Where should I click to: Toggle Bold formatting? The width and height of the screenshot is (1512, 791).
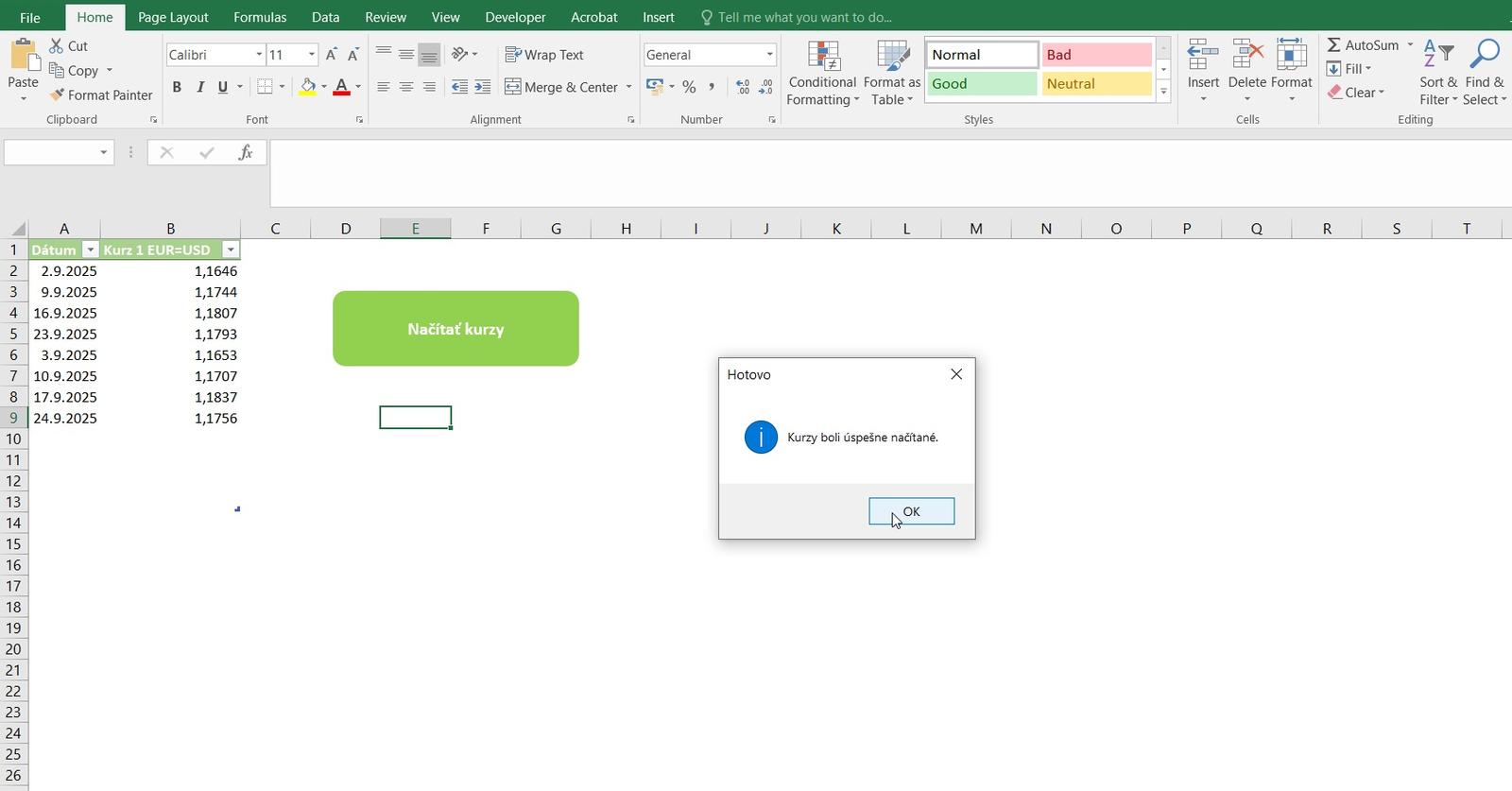[x=177, y=87]
